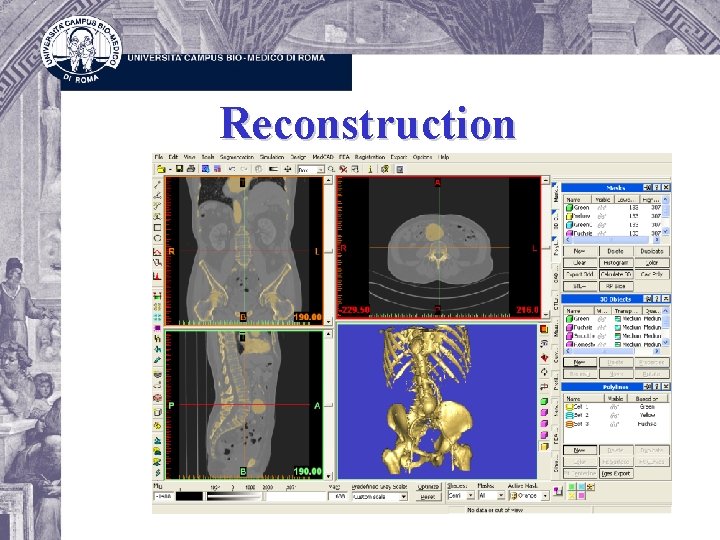Click the help question mark in 3D Objects header
Screen dimensions: 720x540
pyautogui.click(x=657, y=299)
